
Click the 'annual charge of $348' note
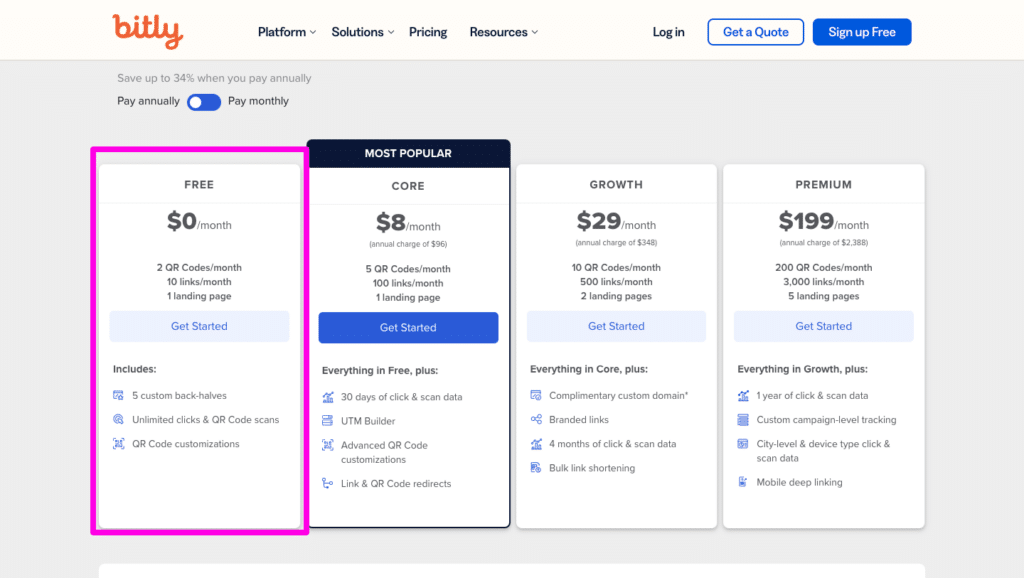(x=616, y=243)
